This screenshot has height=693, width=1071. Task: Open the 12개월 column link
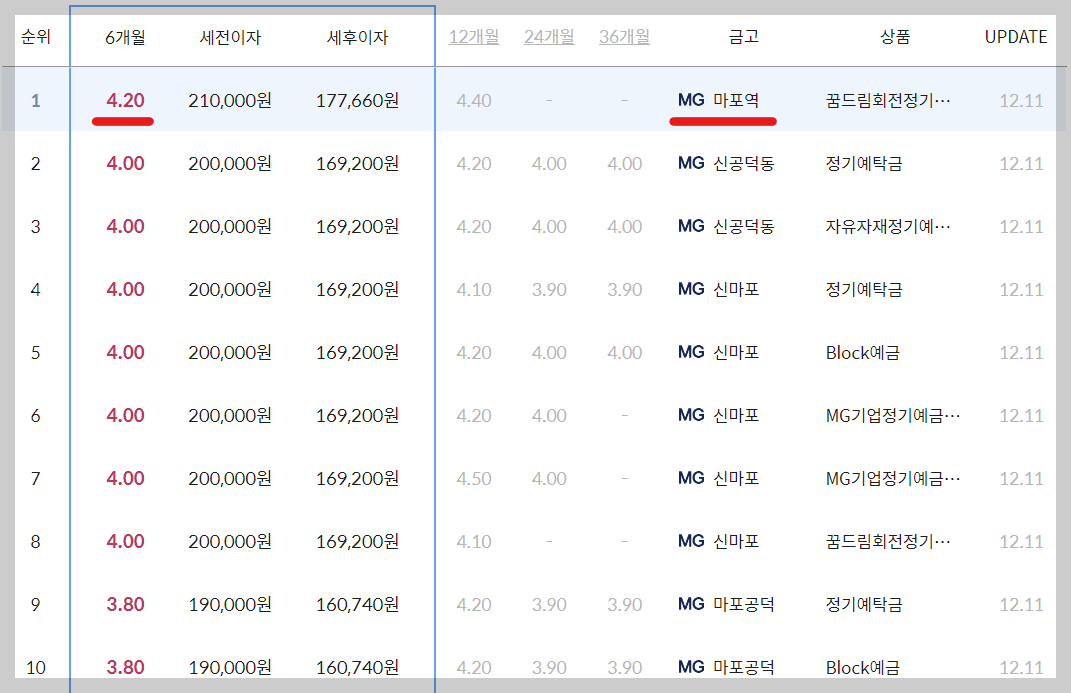[x=473, y=35]
